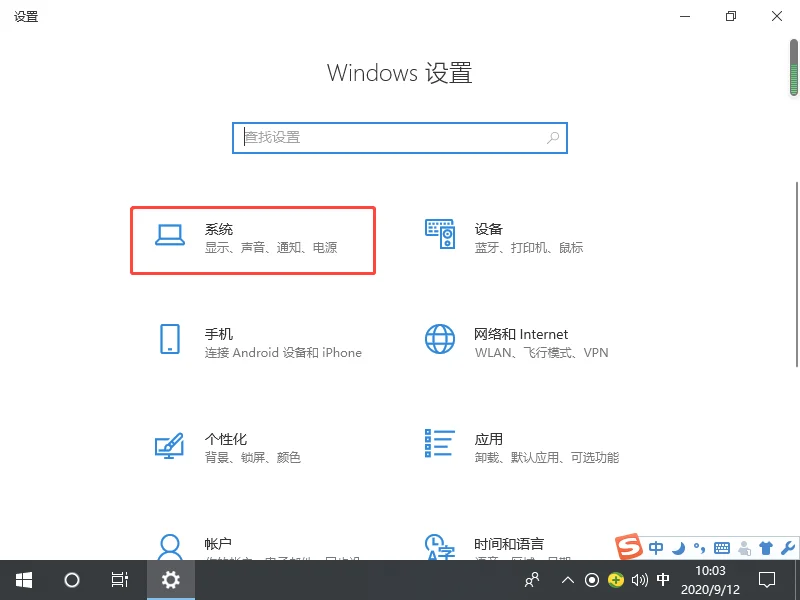This screenshot has width=800, height=600.
Task: Click the 查找设置 search field
Action: pyautogui.click(x=400, y=138)
